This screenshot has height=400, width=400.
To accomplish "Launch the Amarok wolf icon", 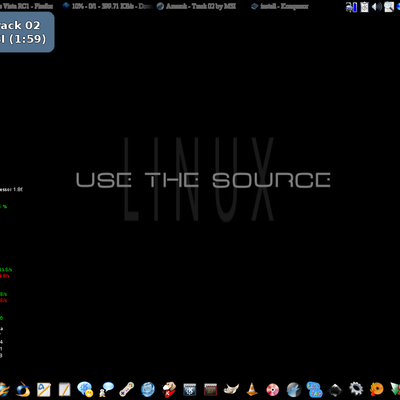I will pyautogui.click(x=293, y=389).
